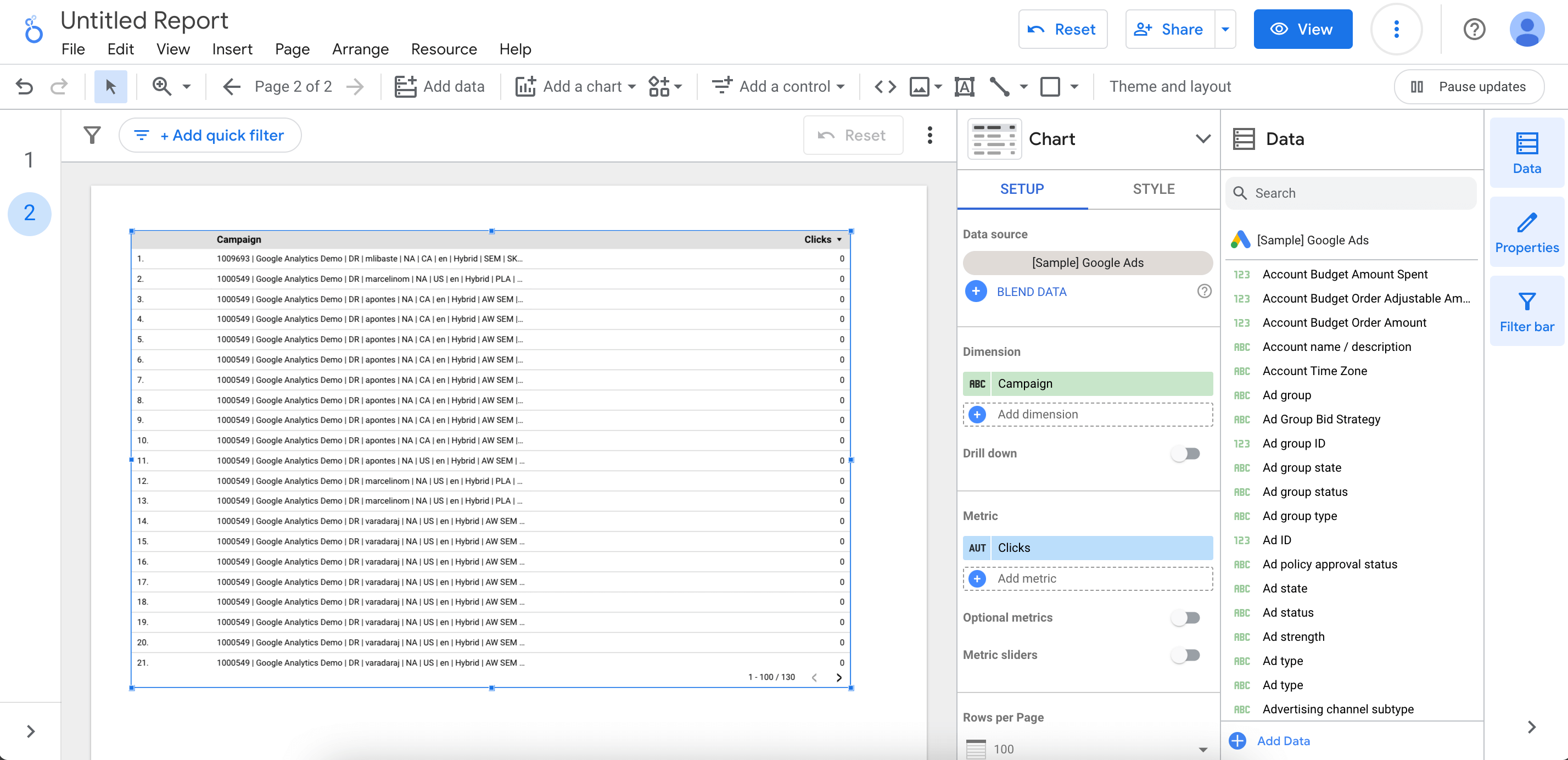
Task: Enable Optional metrics
Action: [x=1186, y=617]
